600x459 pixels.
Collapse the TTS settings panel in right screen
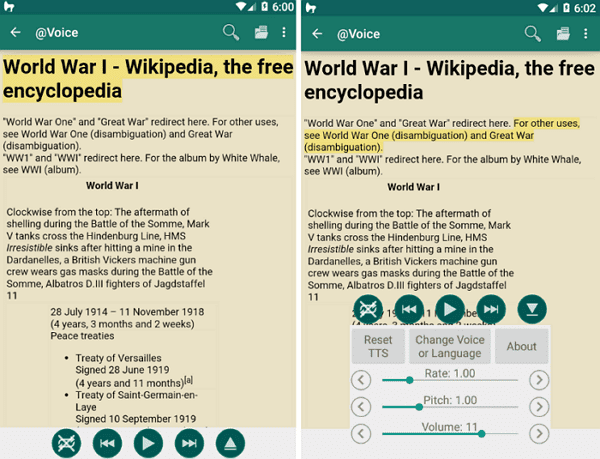click(532, 309)
